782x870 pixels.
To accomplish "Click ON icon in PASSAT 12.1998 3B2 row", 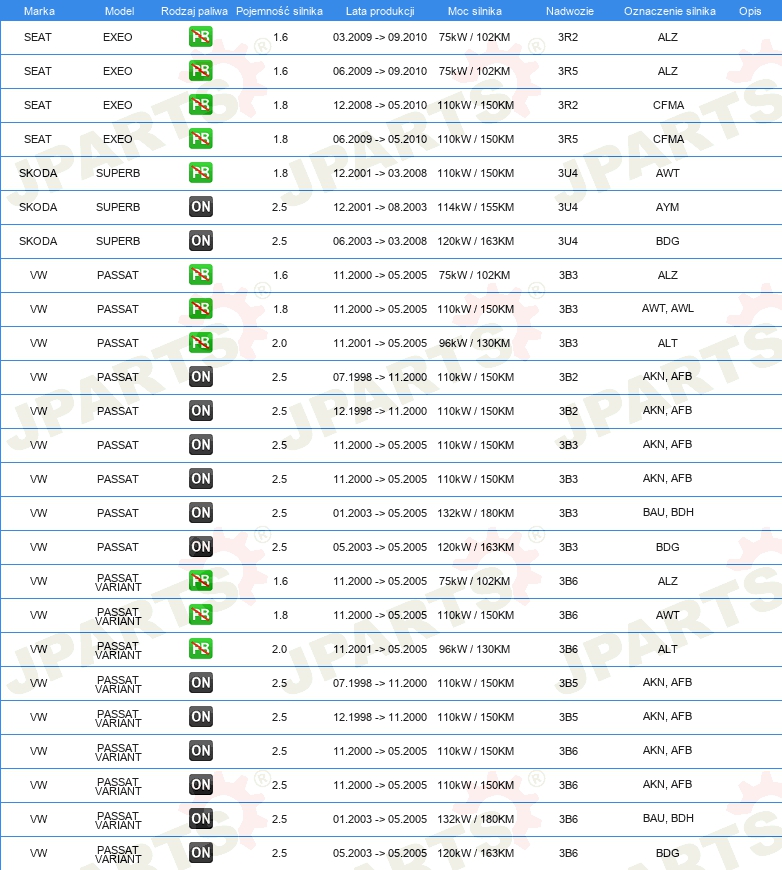I will click(x=200, y=411).
